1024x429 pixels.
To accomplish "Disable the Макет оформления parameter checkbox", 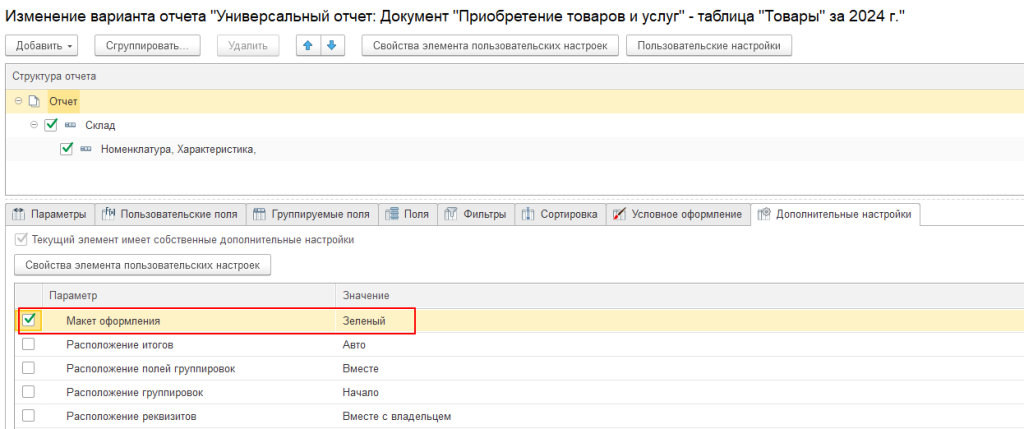I will click(29, 320).
